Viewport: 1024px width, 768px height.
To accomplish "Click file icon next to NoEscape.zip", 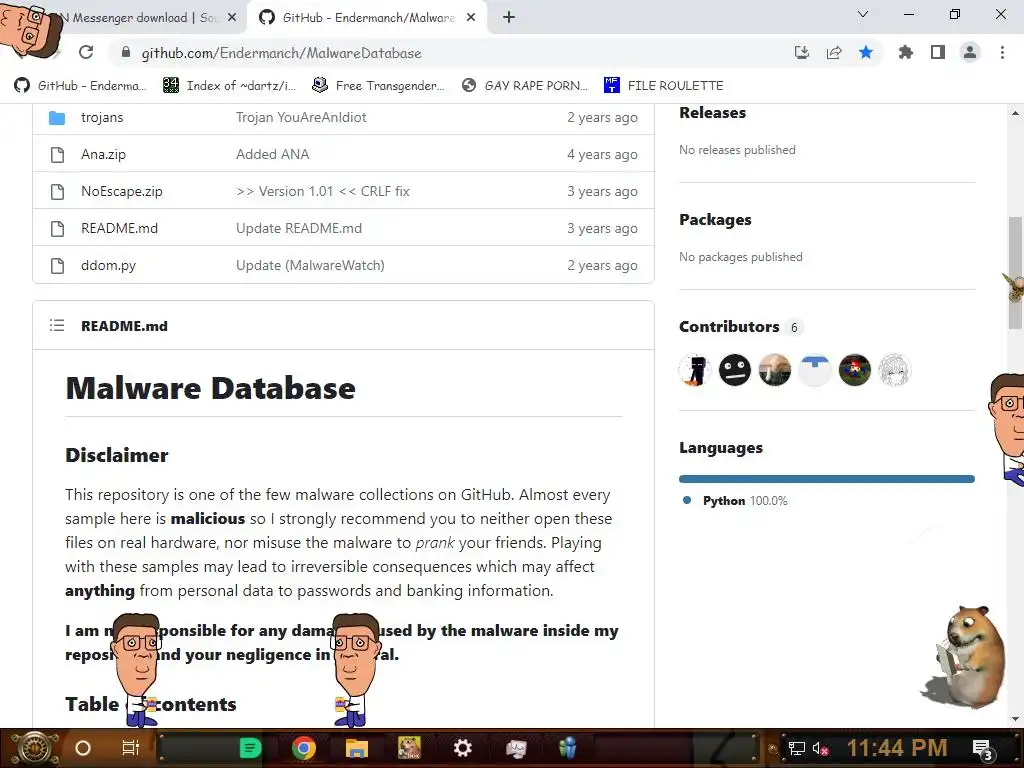I will click(x=57, y=191).
